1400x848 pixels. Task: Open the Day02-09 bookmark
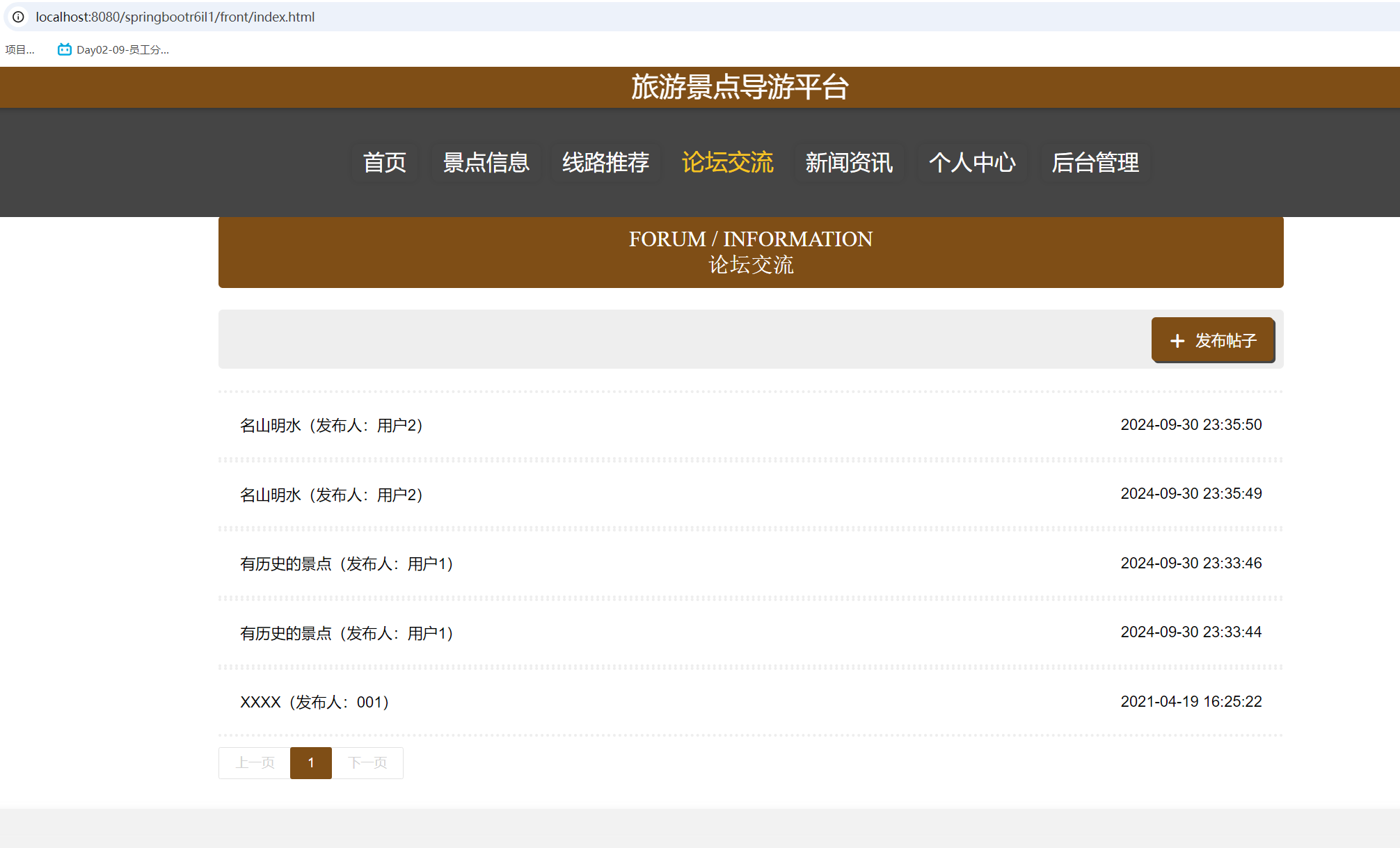click(113, 49)
